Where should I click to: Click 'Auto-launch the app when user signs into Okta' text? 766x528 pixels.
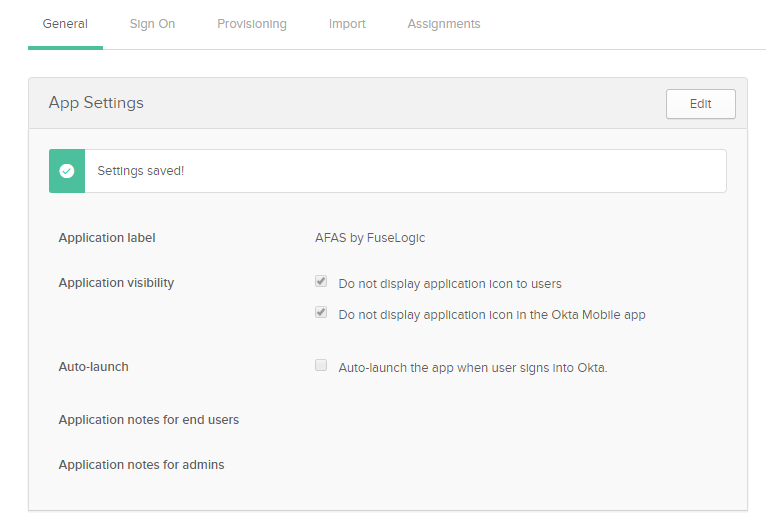[x=473, y=368]
